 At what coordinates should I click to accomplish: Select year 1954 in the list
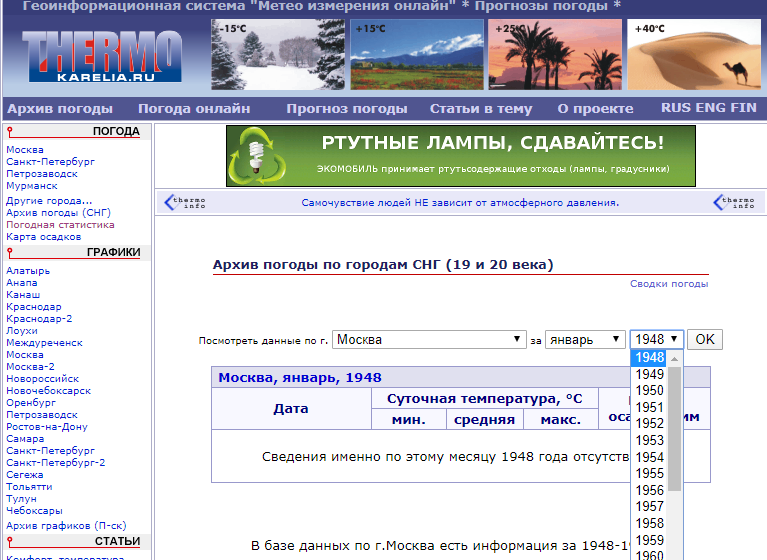click(649, 457)
